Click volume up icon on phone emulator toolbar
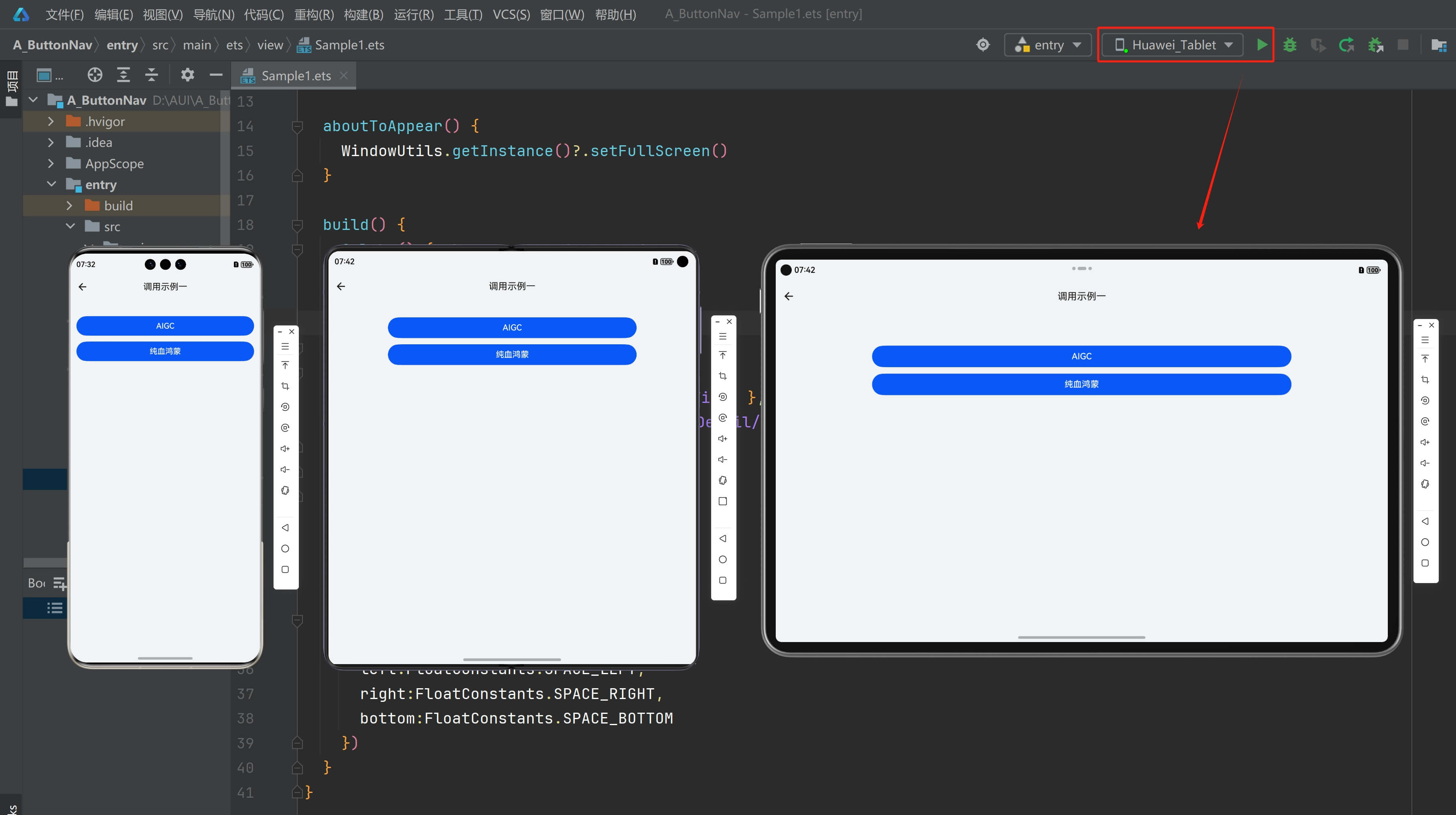The height and width of the screenshot is (815, 1456). click(x=286, y=449)
